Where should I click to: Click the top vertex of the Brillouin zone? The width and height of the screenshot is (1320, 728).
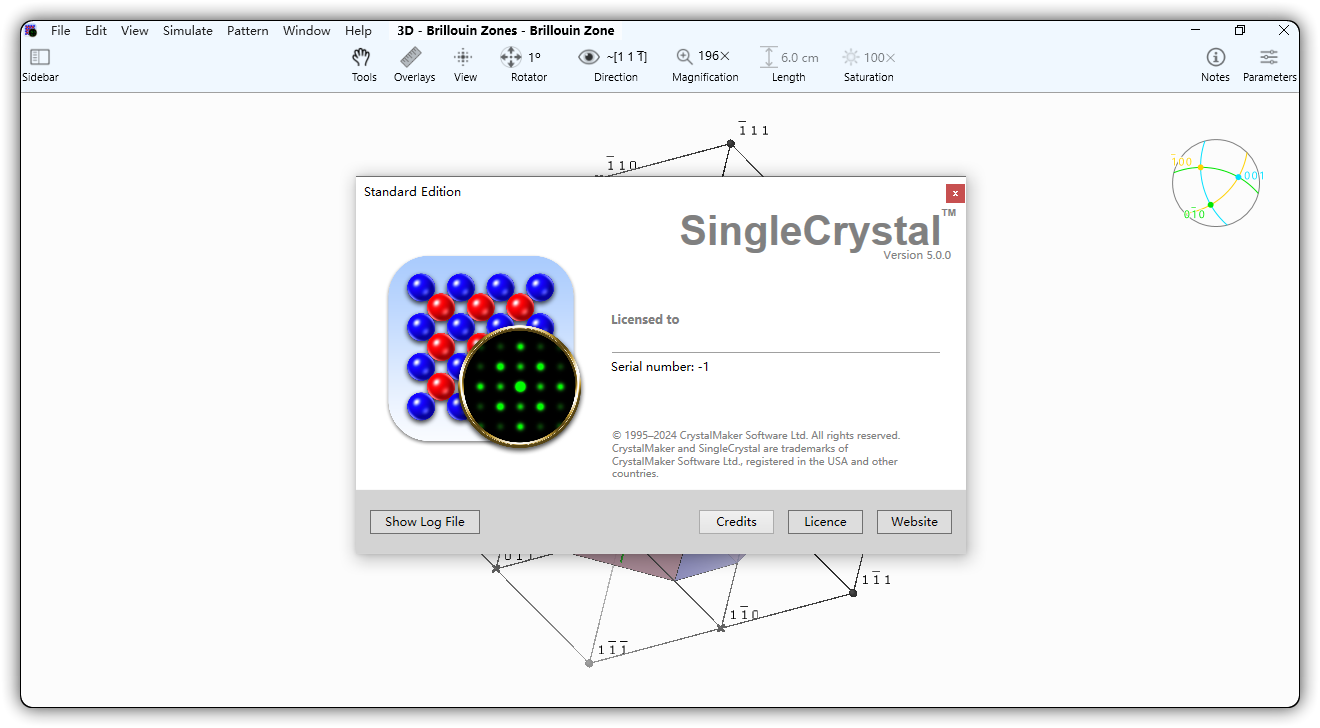pyautogui.click(x=731, y=144)
